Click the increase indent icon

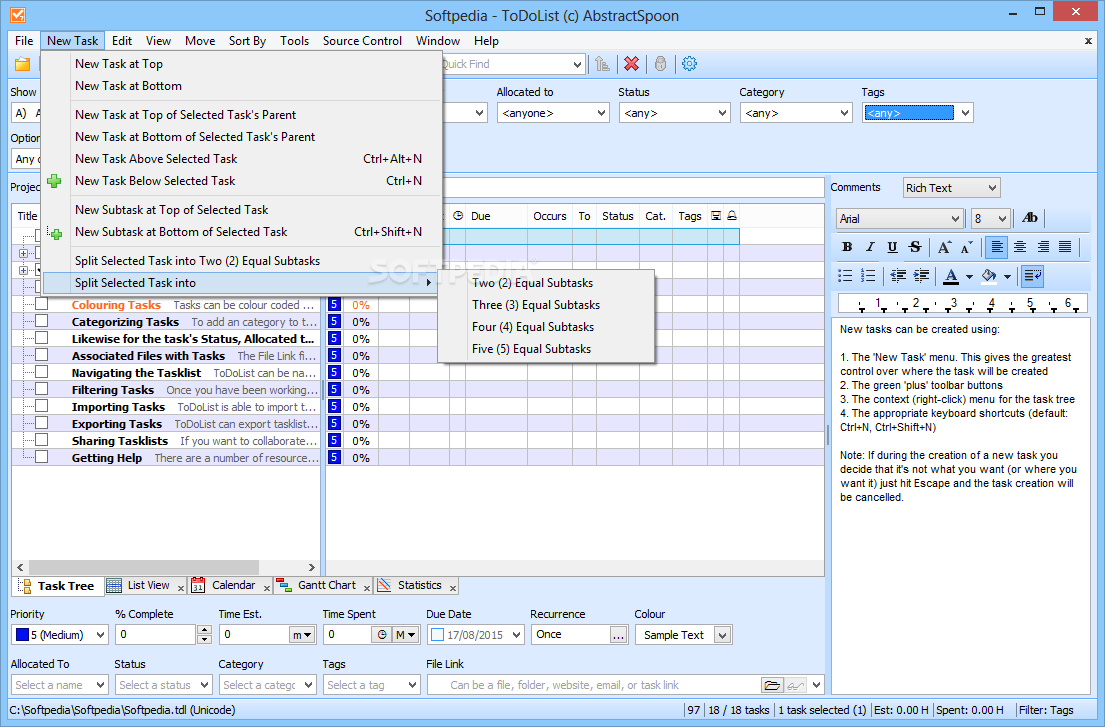tap(920, 276)
